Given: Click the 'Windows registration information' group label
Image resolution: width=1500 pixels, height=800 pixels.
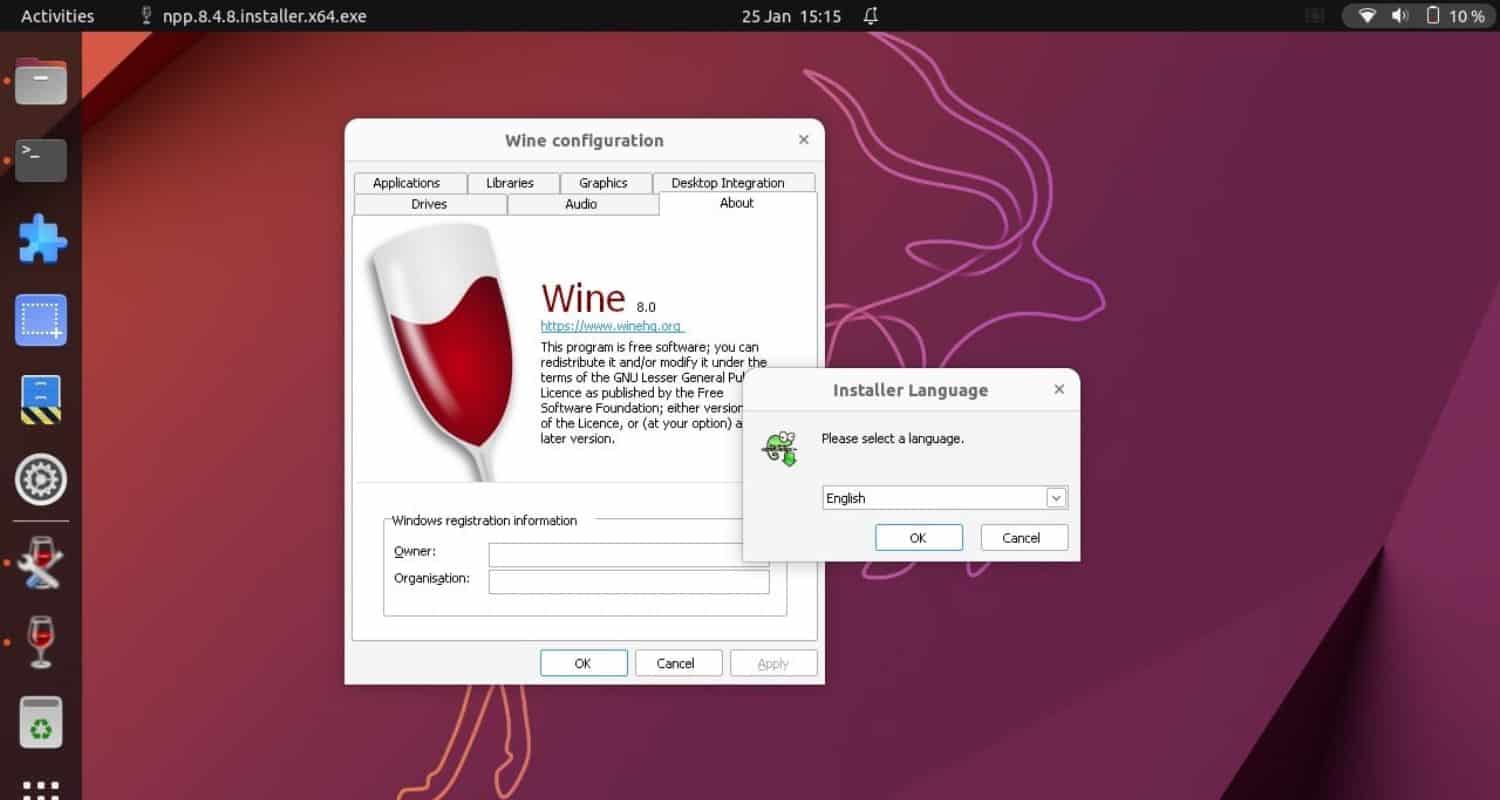Looking at the screenshot, I should pos(484,520).
